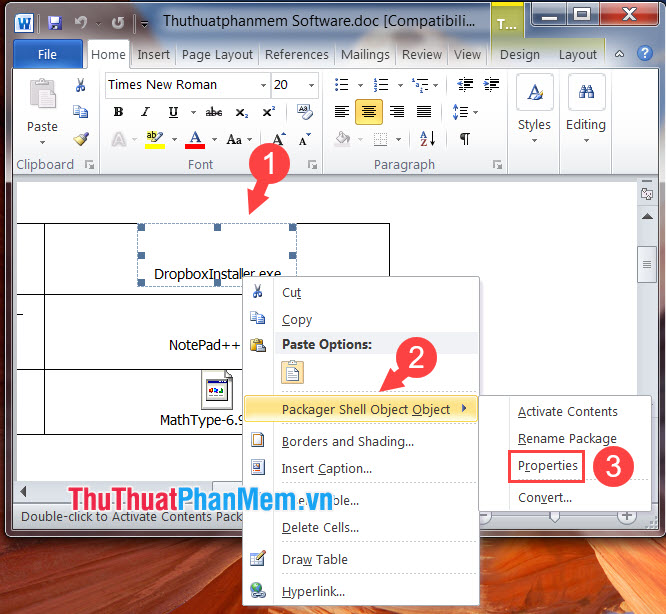The height and width of the screenshot is (614, 666).
Task: Toggle Strikethrough formatting
Action: point(214,112)
